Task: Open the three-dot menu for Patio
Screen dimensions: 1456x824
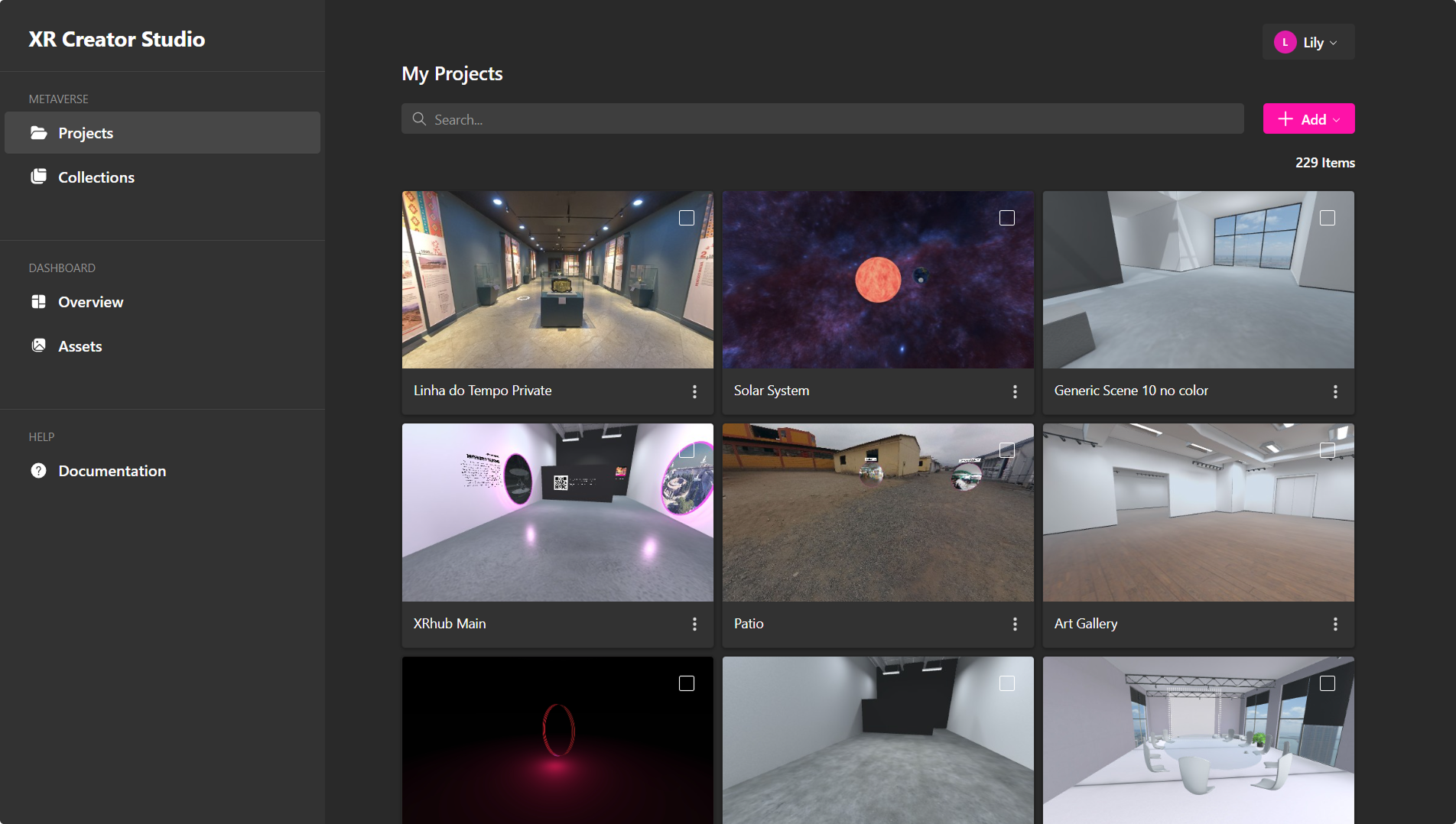Action: [x=1015, y=624]
